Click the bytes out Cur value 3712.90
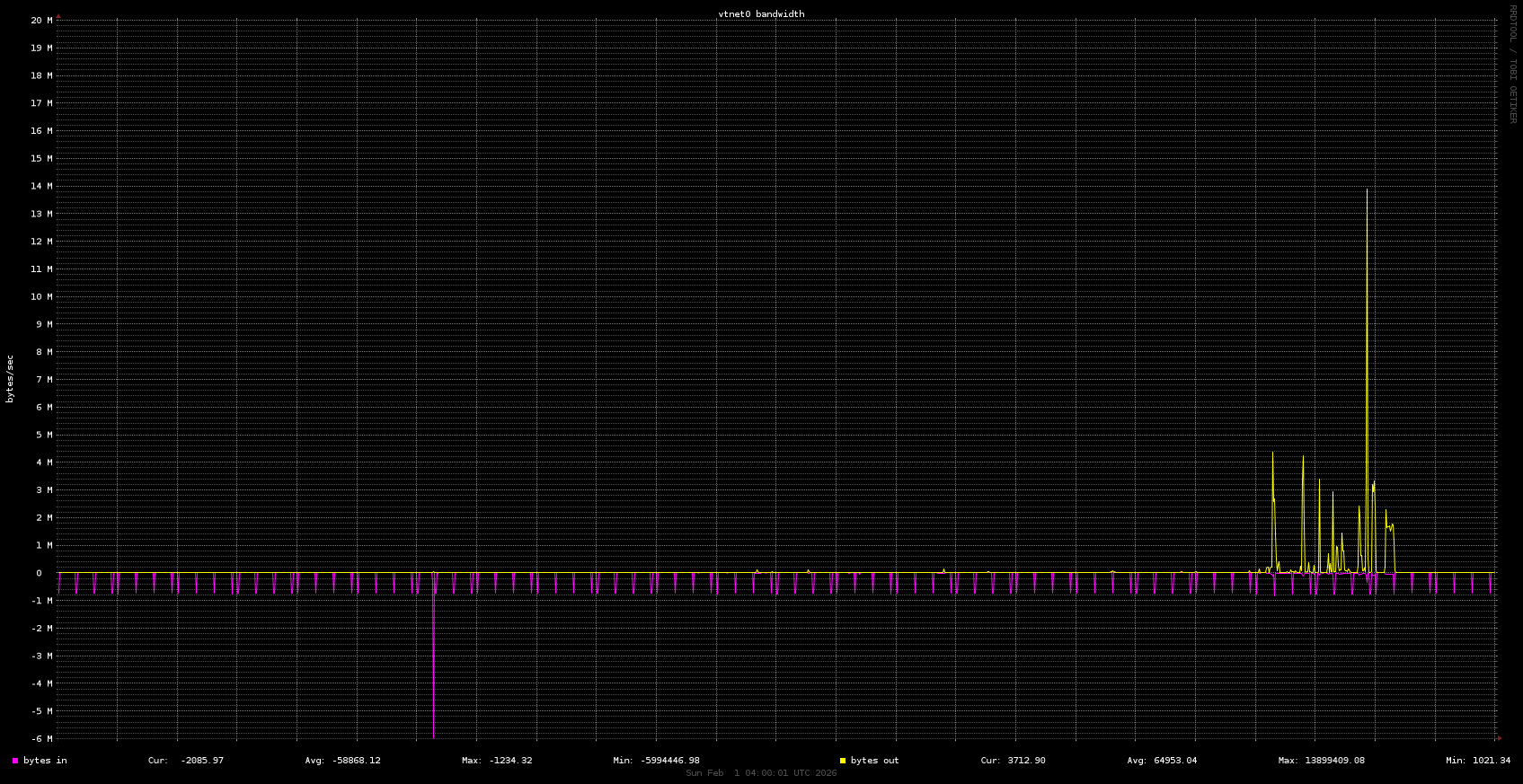The height and width of the screenshot is (784, 1523). click(x=1025, y=761)
